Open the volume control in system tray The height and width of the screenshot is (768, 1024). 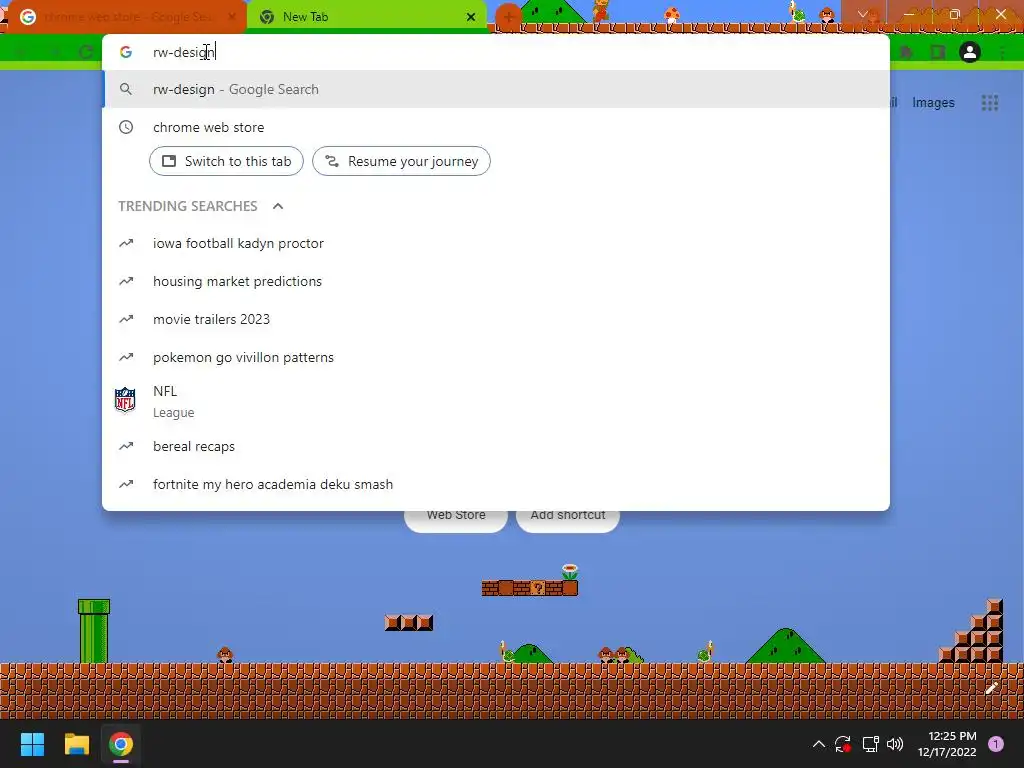click(x=895, y=744)
